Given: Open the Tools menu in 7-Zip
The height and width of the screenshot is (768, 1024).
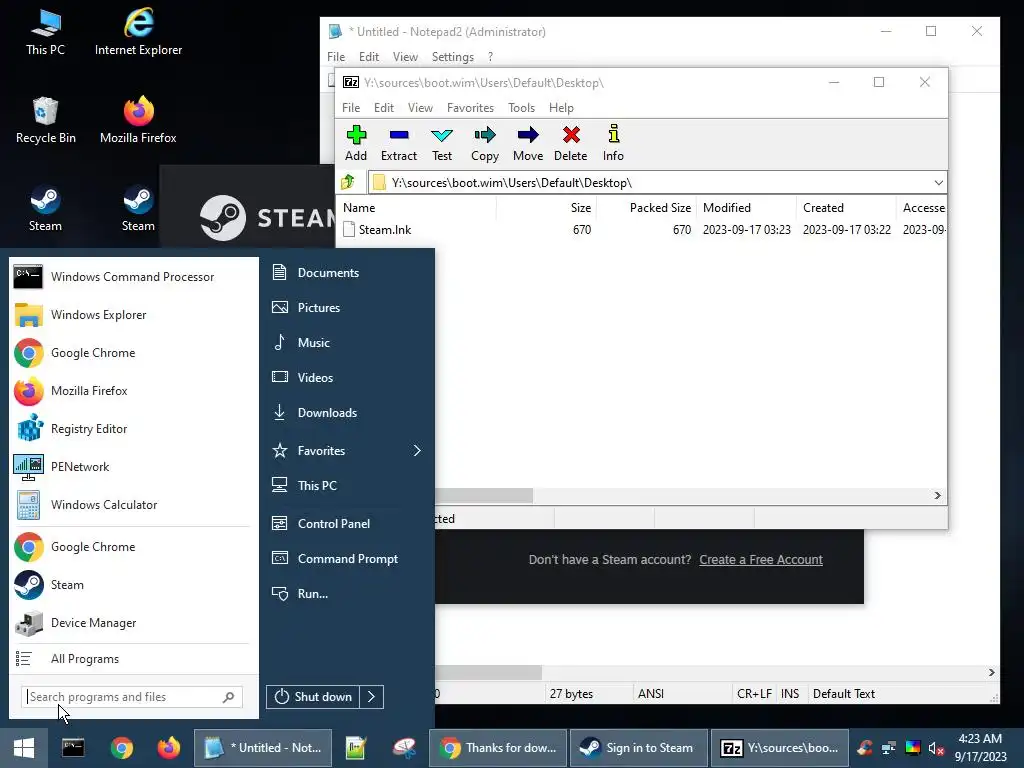Looking at the screenshot, I should [521, 108].
